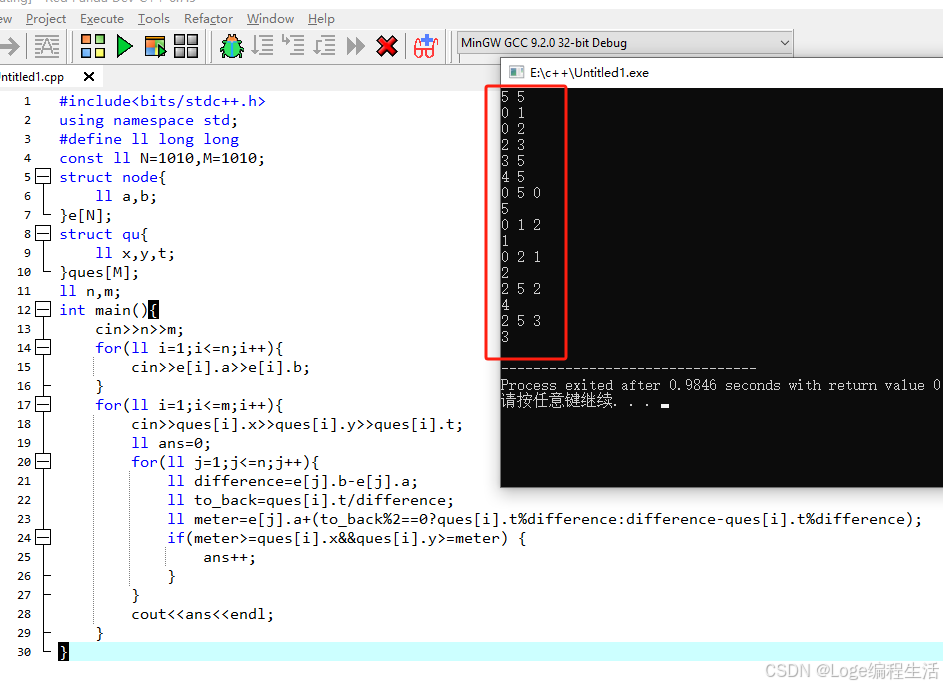Click the 'const ll N=1010,M=1010;' line
The width and height of the screenshot is (943, 686).
coord(162,158)
